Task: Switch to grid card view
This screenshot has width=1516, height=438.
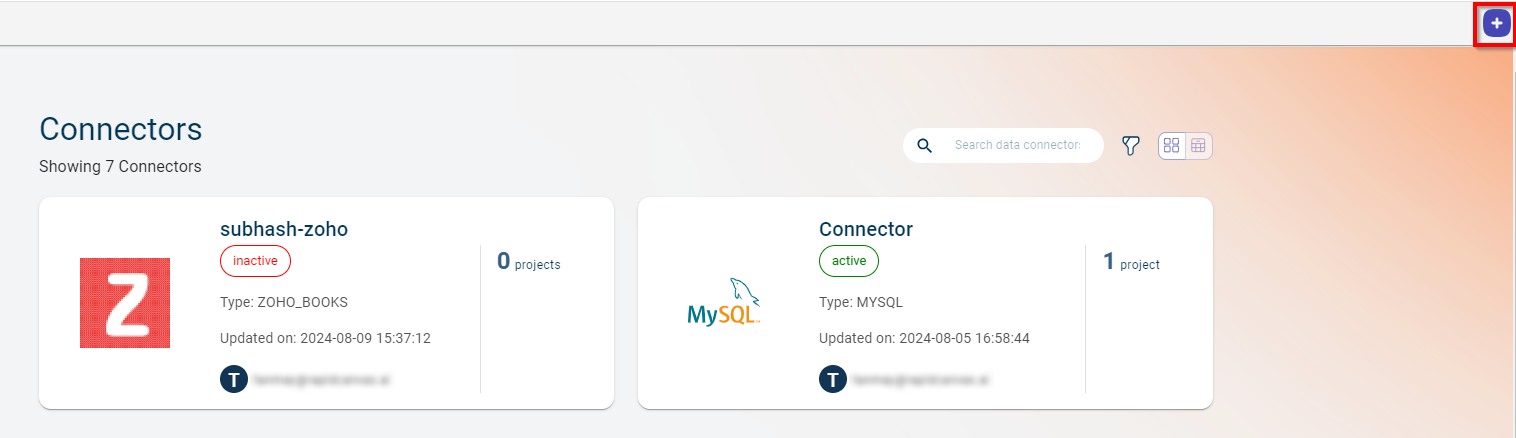Action: [1172, 146]
